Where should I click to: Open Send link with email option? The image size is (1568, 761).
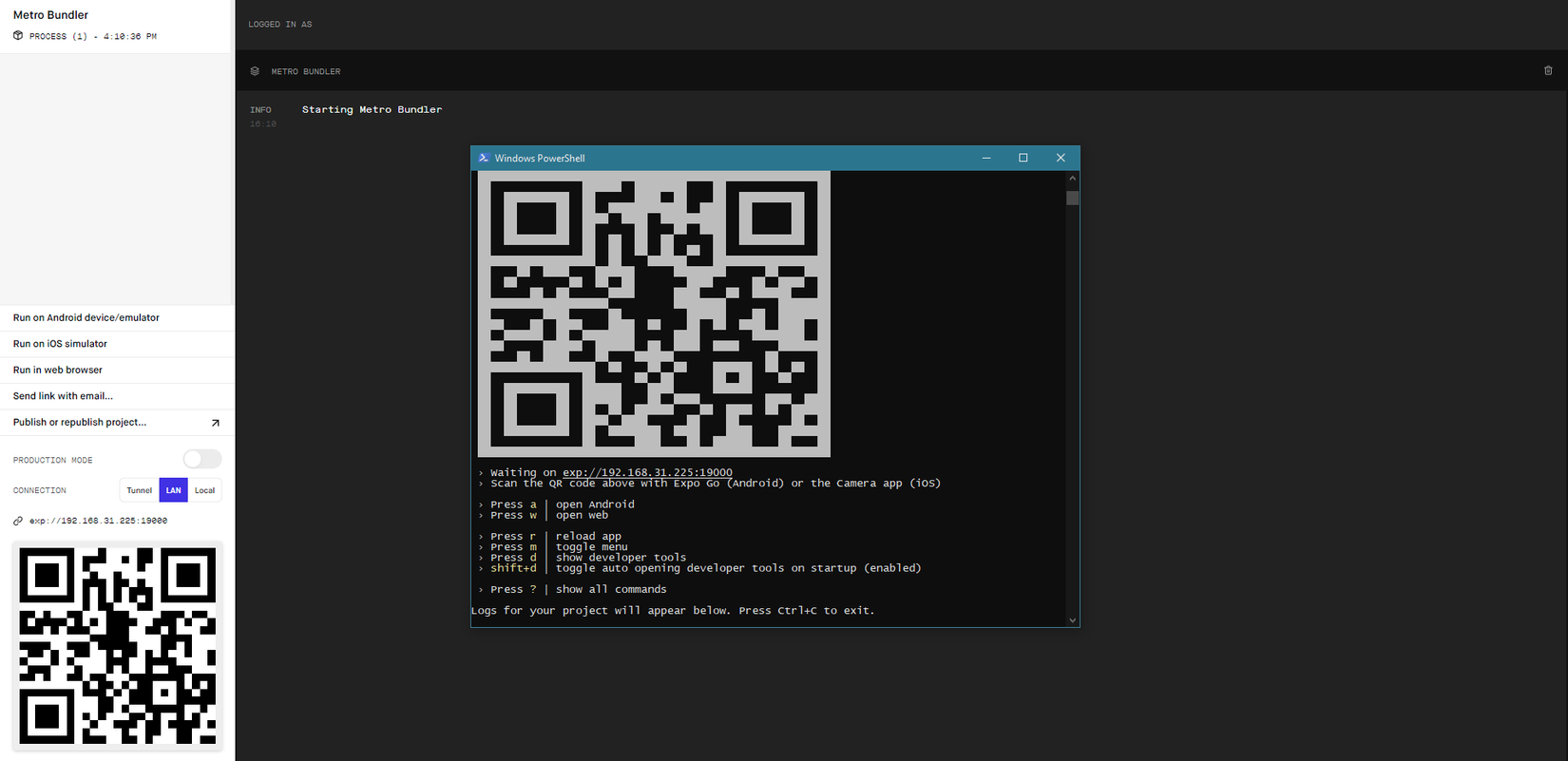(x=63, y=396)
